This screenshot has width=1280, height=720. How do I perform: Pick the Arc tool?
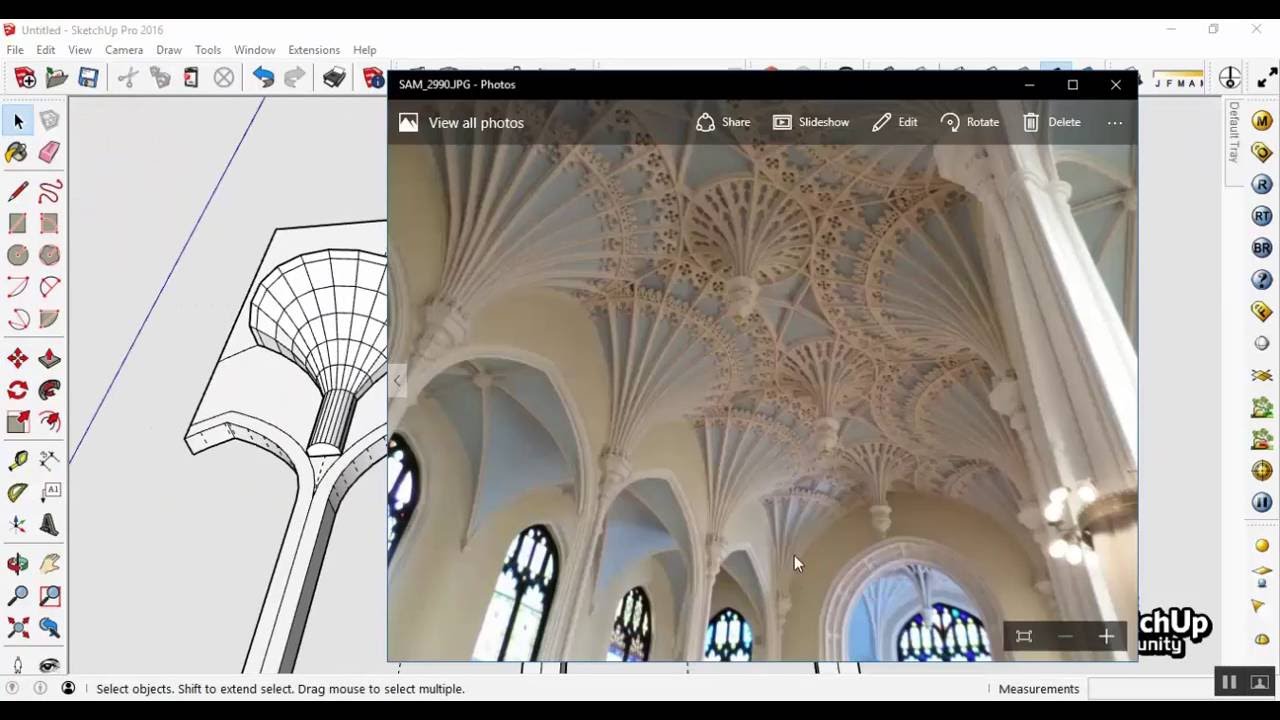tap(18, 288)
